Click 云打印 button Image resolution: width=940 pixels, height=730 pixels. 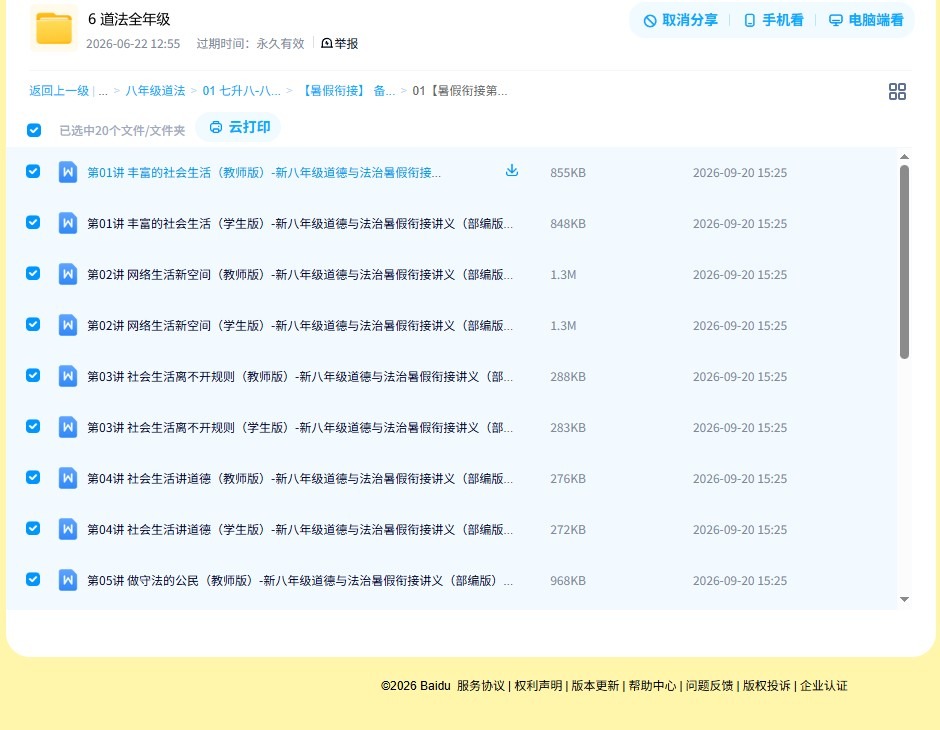coord(239,127)
